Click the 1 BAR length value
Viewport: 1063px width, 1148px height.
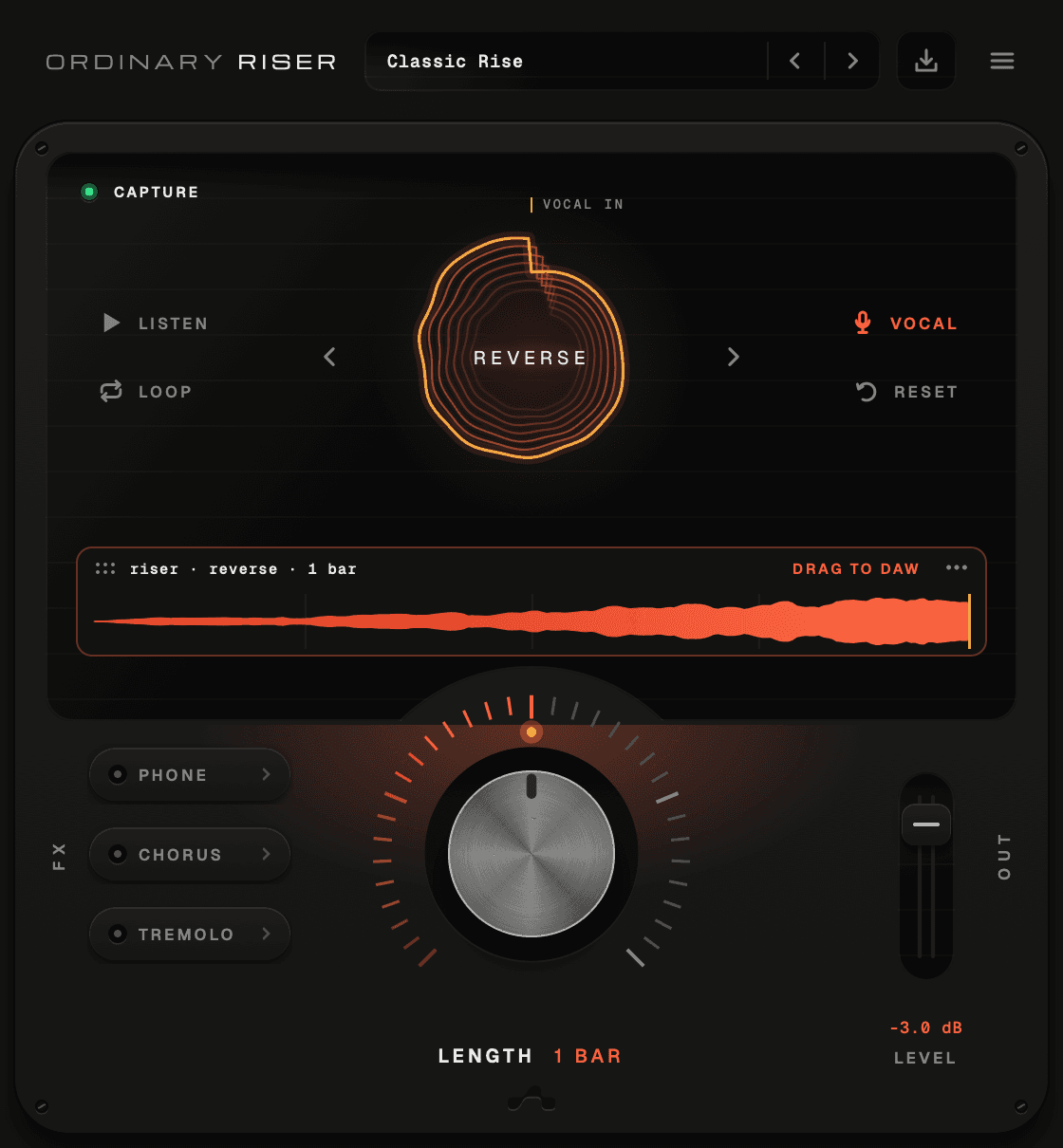pyautogui.click(x=587, y=1056)
